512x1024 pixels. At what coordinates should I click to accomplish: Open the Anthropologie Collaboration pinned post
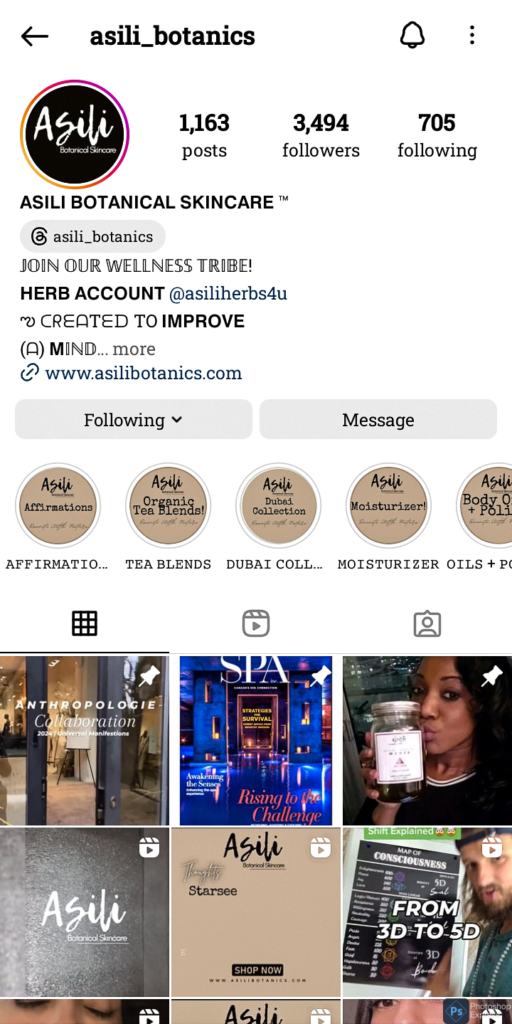[x=84, y=741]
